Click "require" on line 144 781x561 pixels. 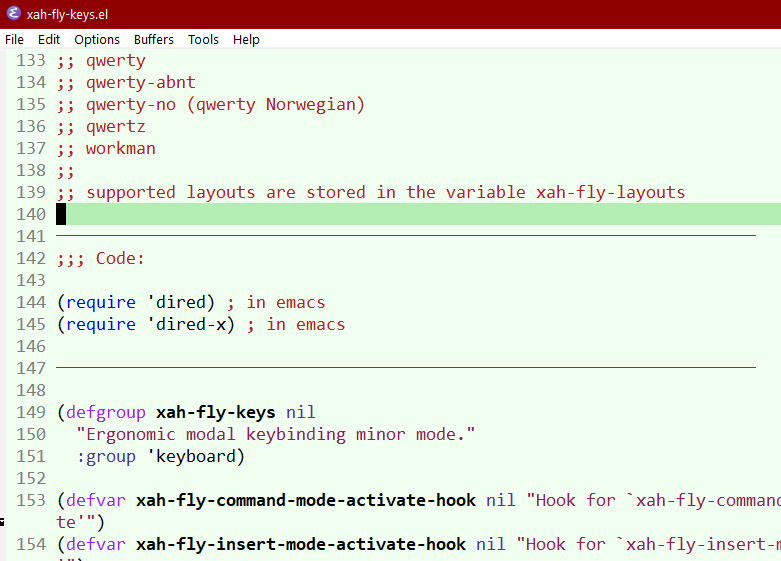click(101, 302)
